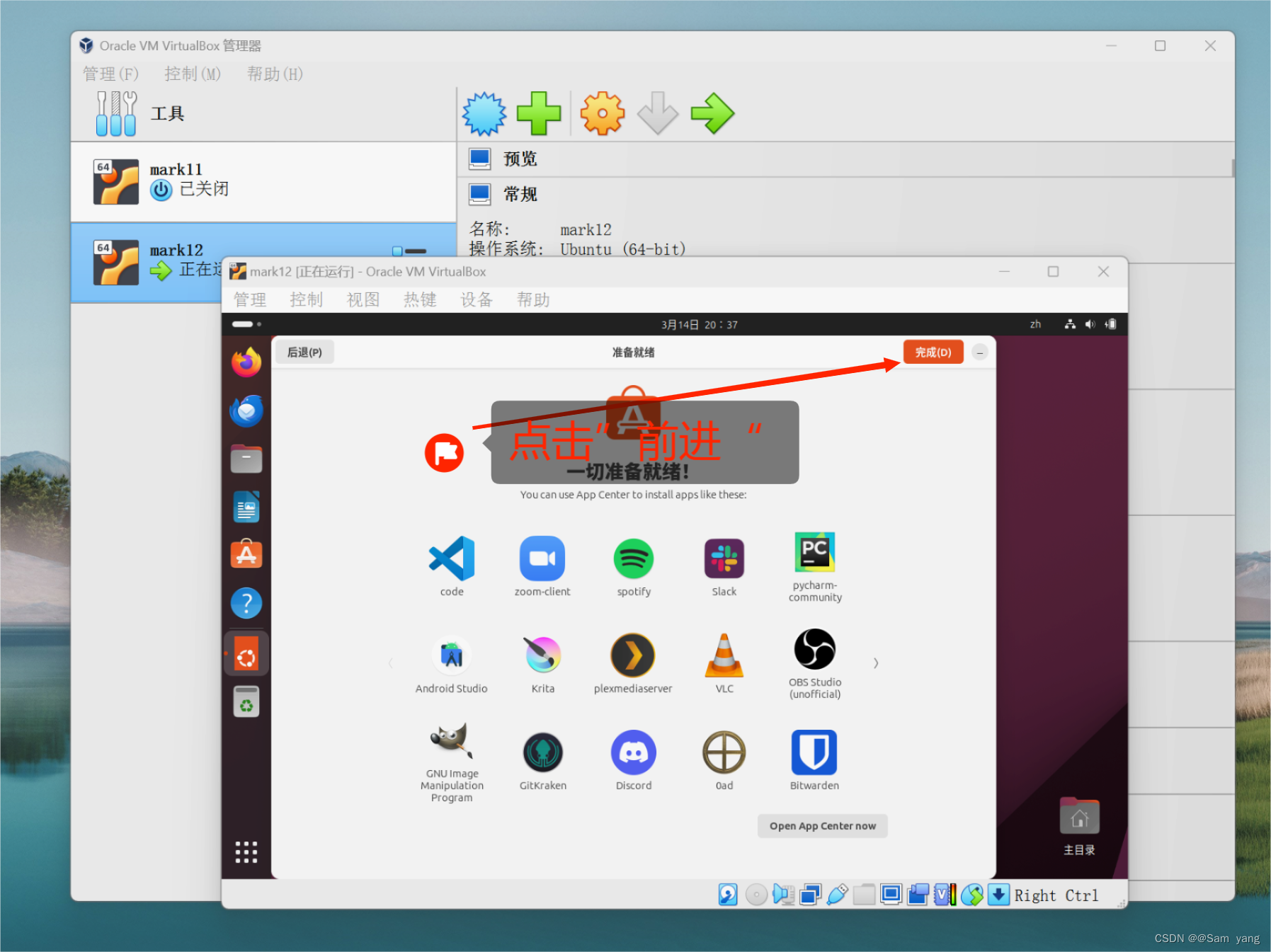The image size is (1271, 952).
Task: Click the green plus Add VM icon
Action: click(539, 113)
